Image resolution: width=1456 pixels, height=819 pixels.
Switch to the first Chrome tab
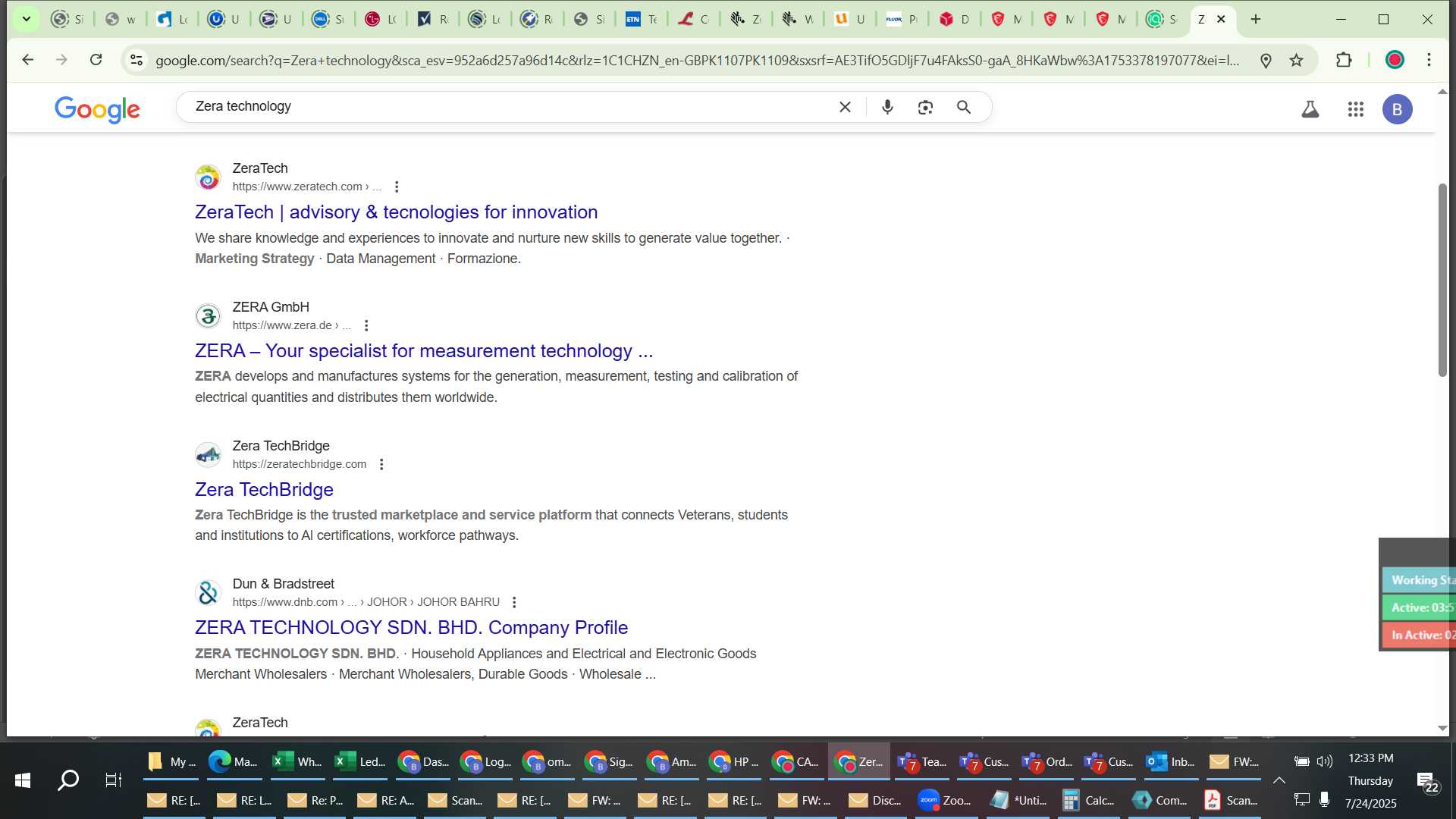click(67, 19)
